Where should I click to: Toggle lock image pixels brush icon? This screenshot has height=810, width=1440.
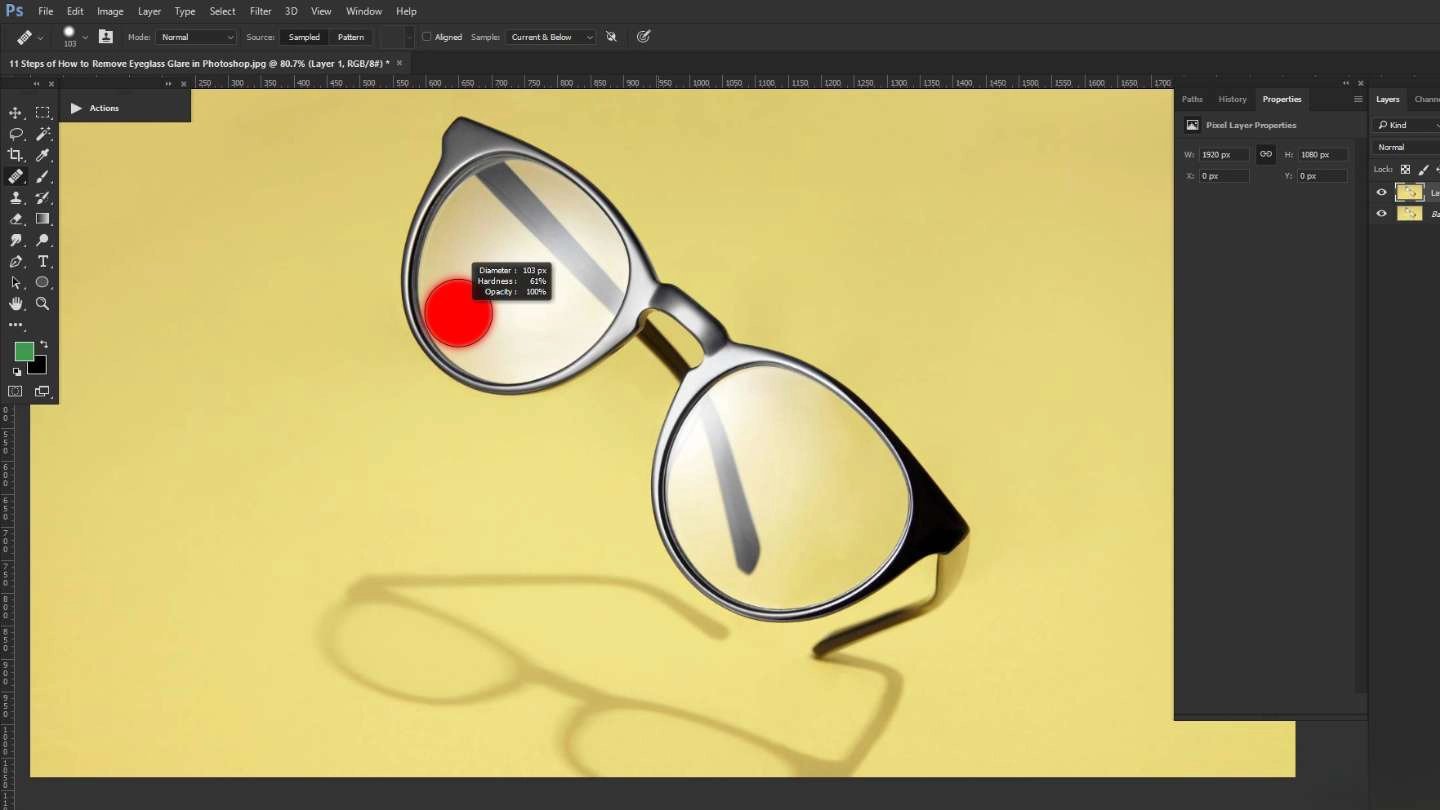pos(1424,169)
